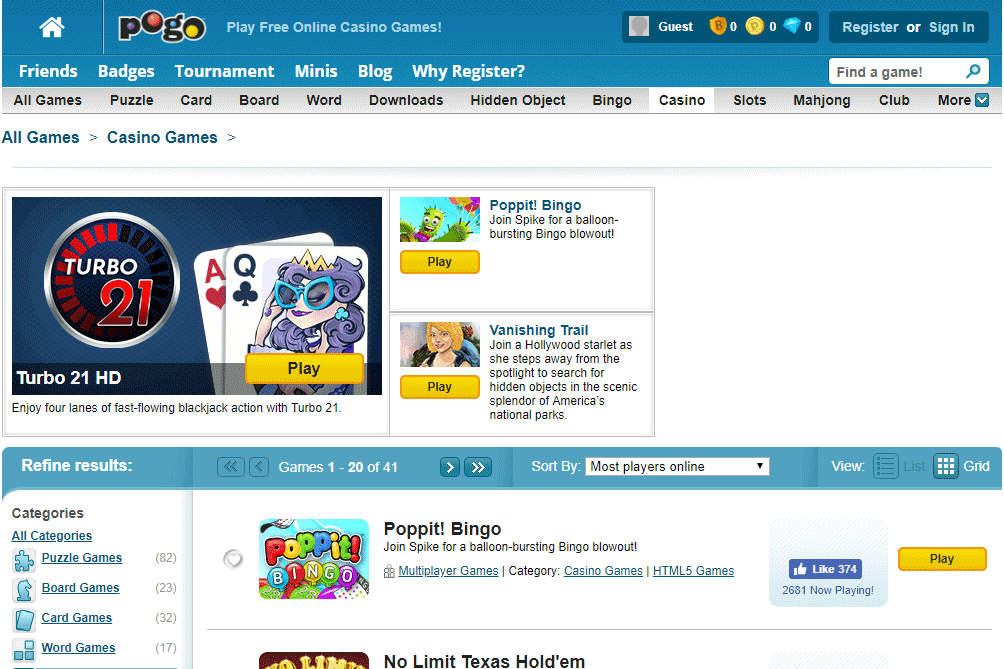Select the Board Games category icon
The width and height of the screenshot is (1004, 669).
(x=23, y=589)
